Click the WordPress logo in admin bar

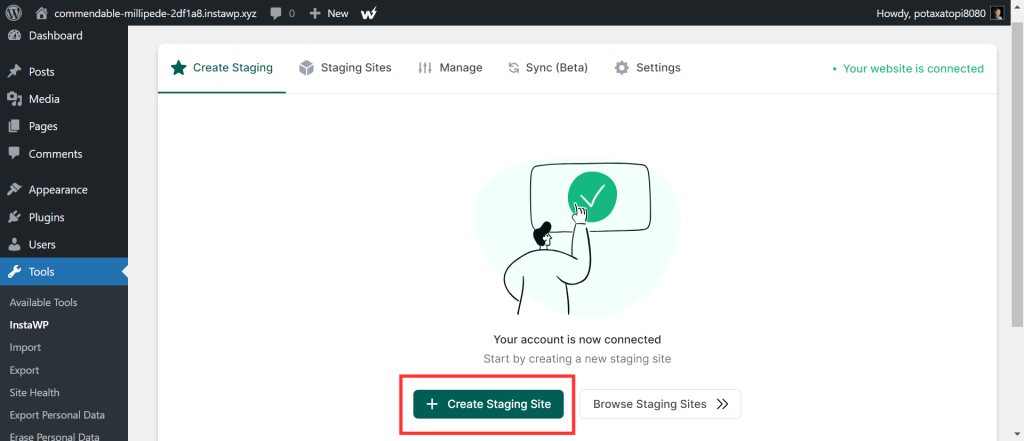point(14,12)
